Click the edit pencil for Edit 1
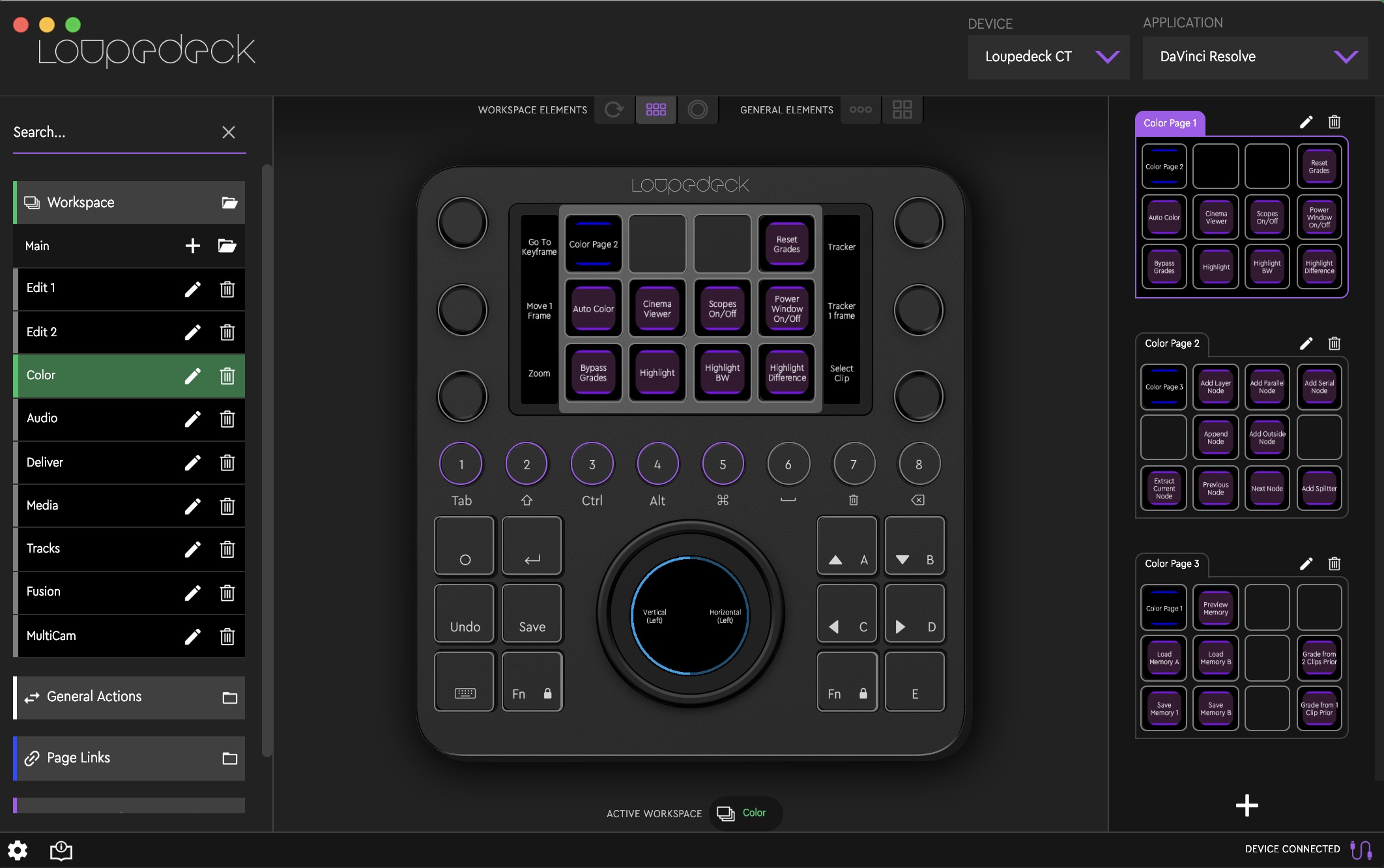 point(192,289)
